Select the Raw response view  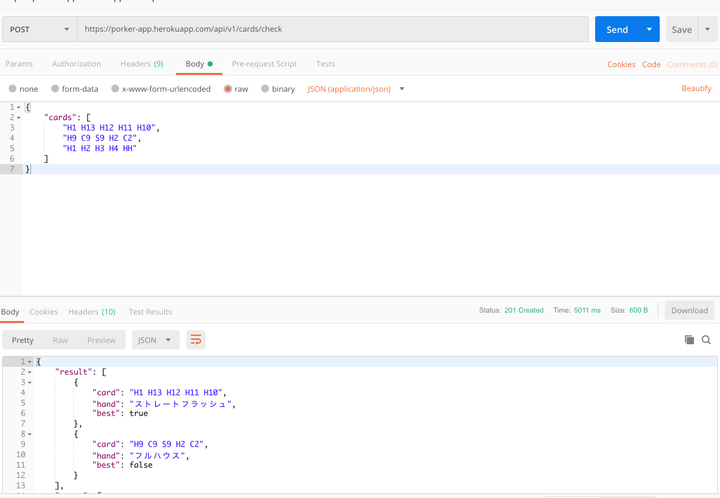click(x=60, y=340)
